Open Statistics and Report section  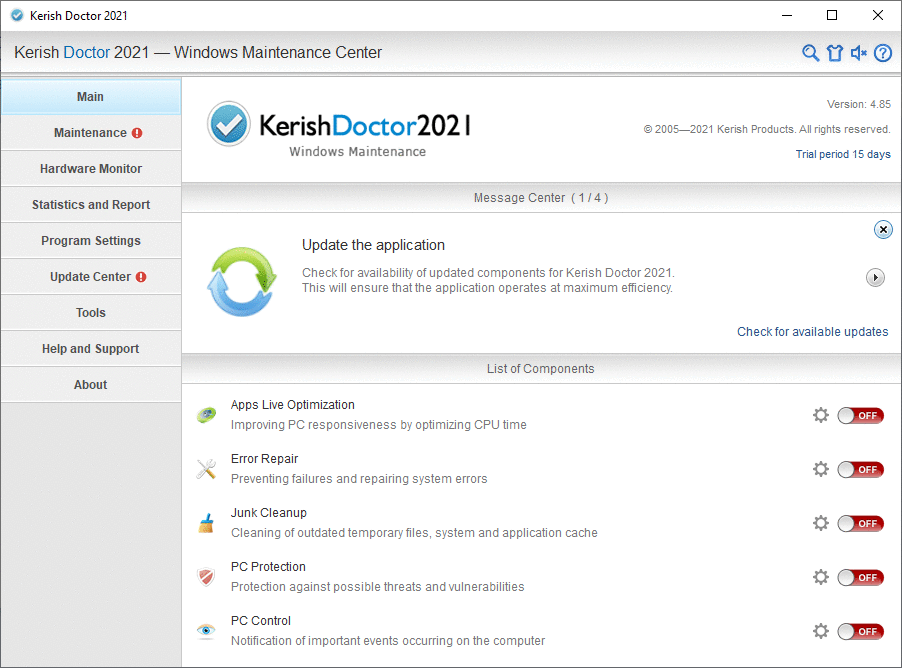click(x=91, y=205)
